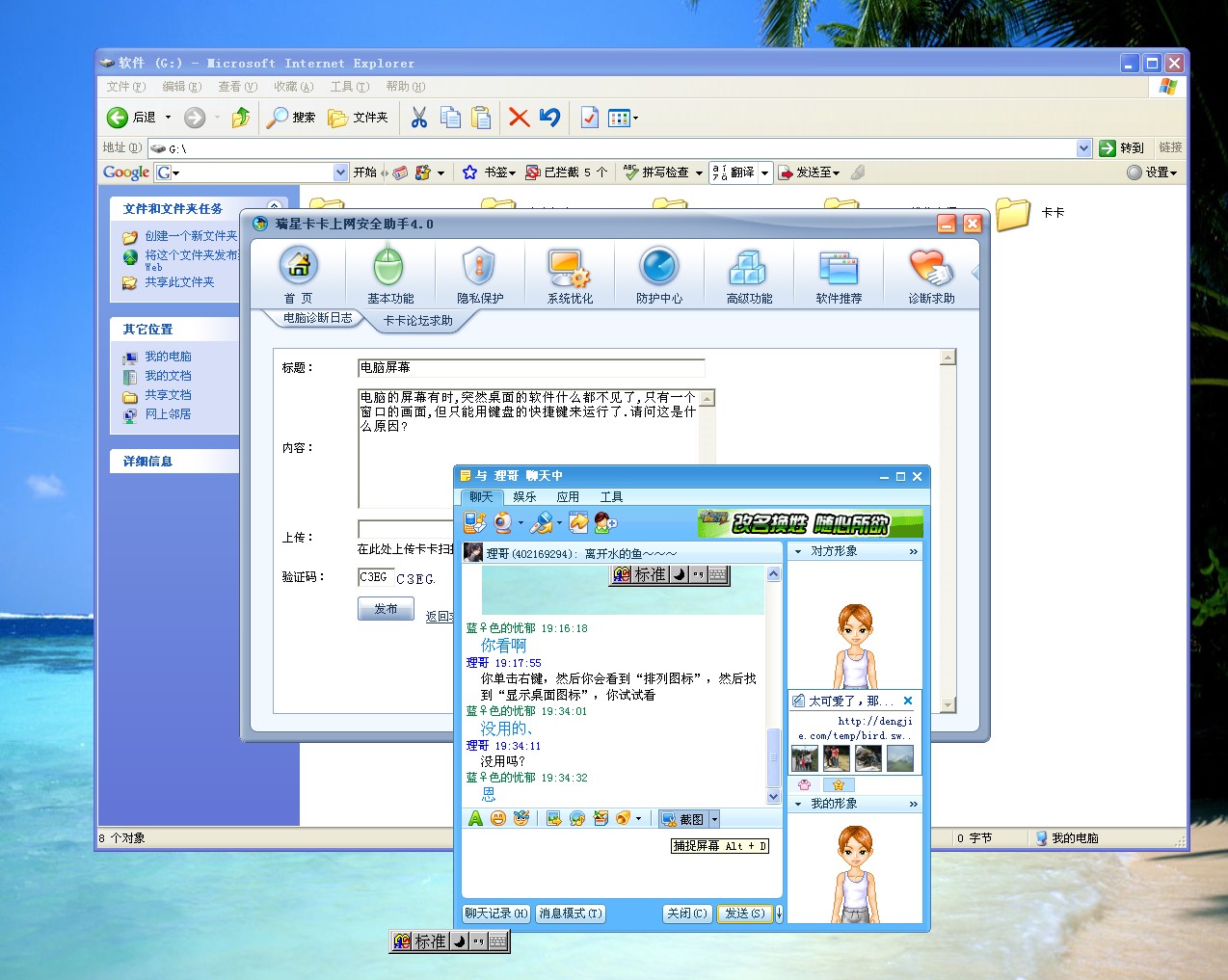Expand the dropdown arrow beside 截图
This screenshot has width=1228, height=980.
pyautogui.click(x=714, y=819)
